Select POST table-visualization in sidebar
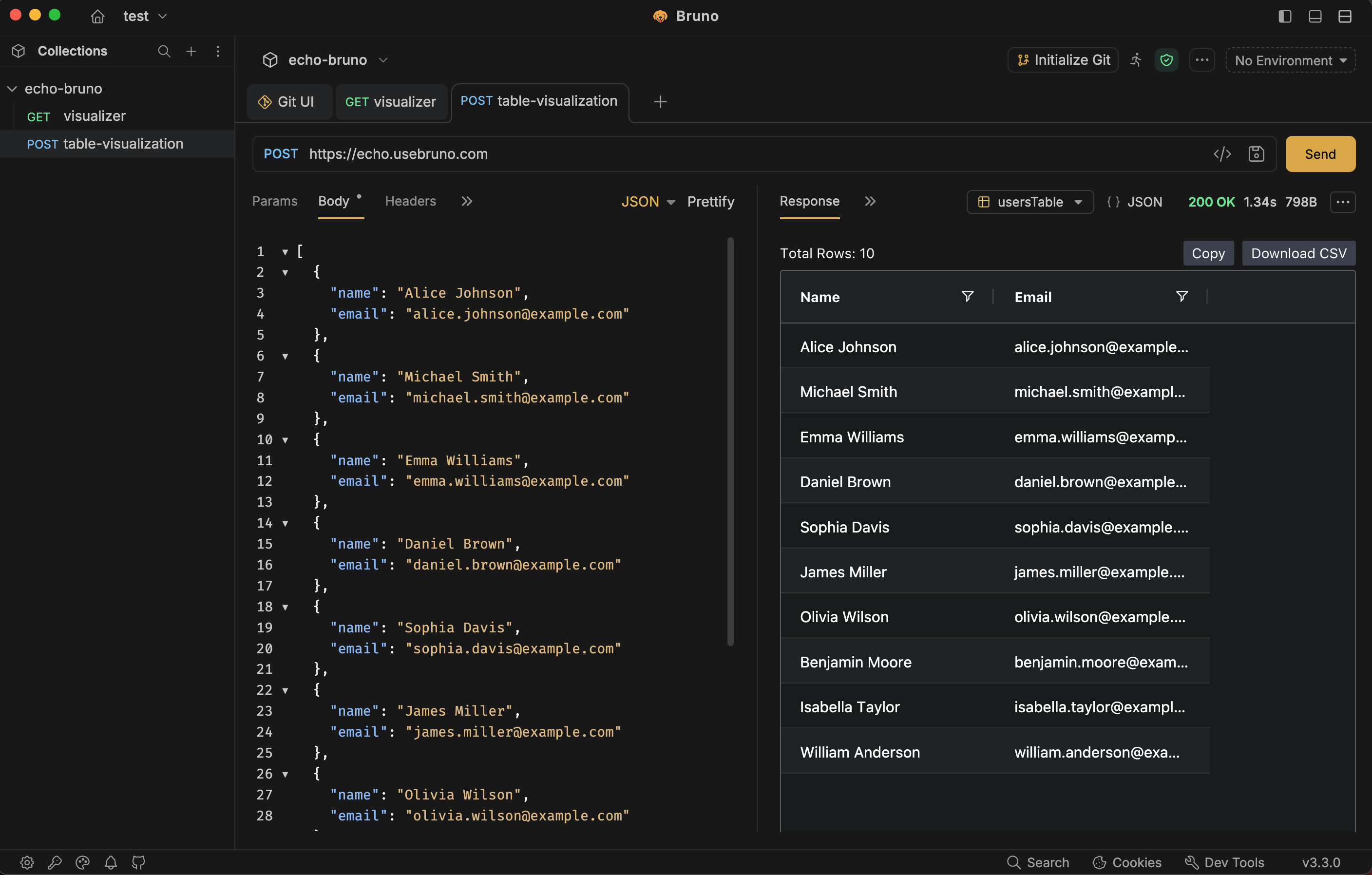 pos(117,144)
